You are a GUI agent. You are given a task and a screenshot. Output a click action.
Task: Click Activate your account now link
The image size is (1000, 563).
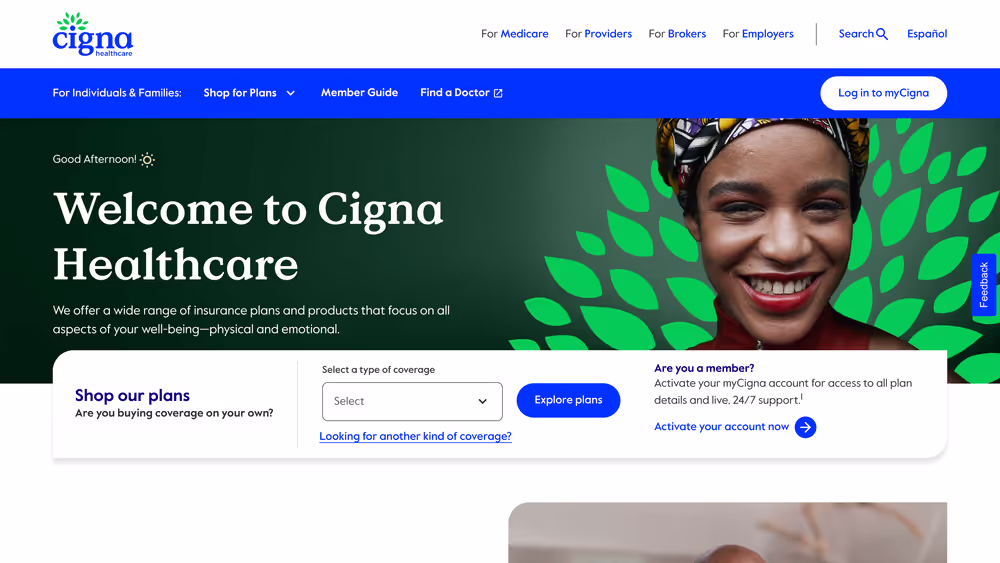click(x=721, y=427)
